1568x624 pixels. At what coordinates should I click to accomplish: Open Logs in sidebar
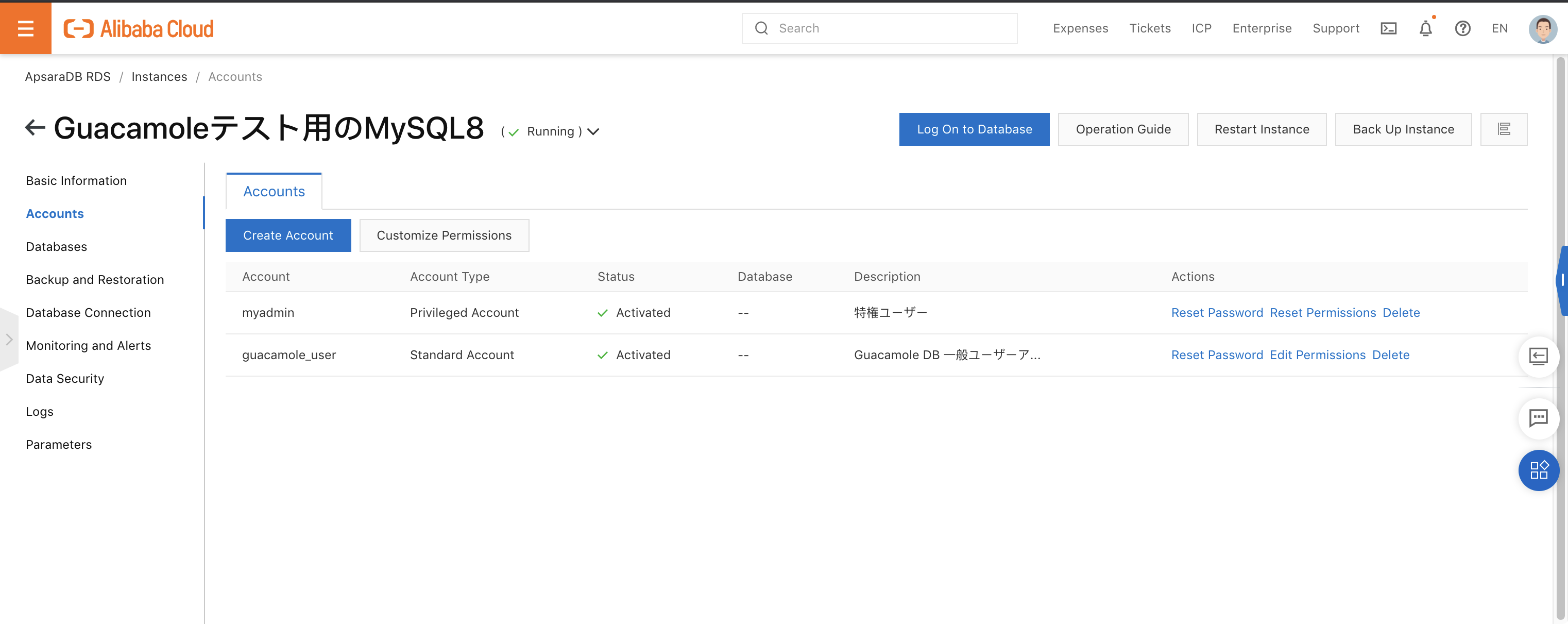[40, 412]
